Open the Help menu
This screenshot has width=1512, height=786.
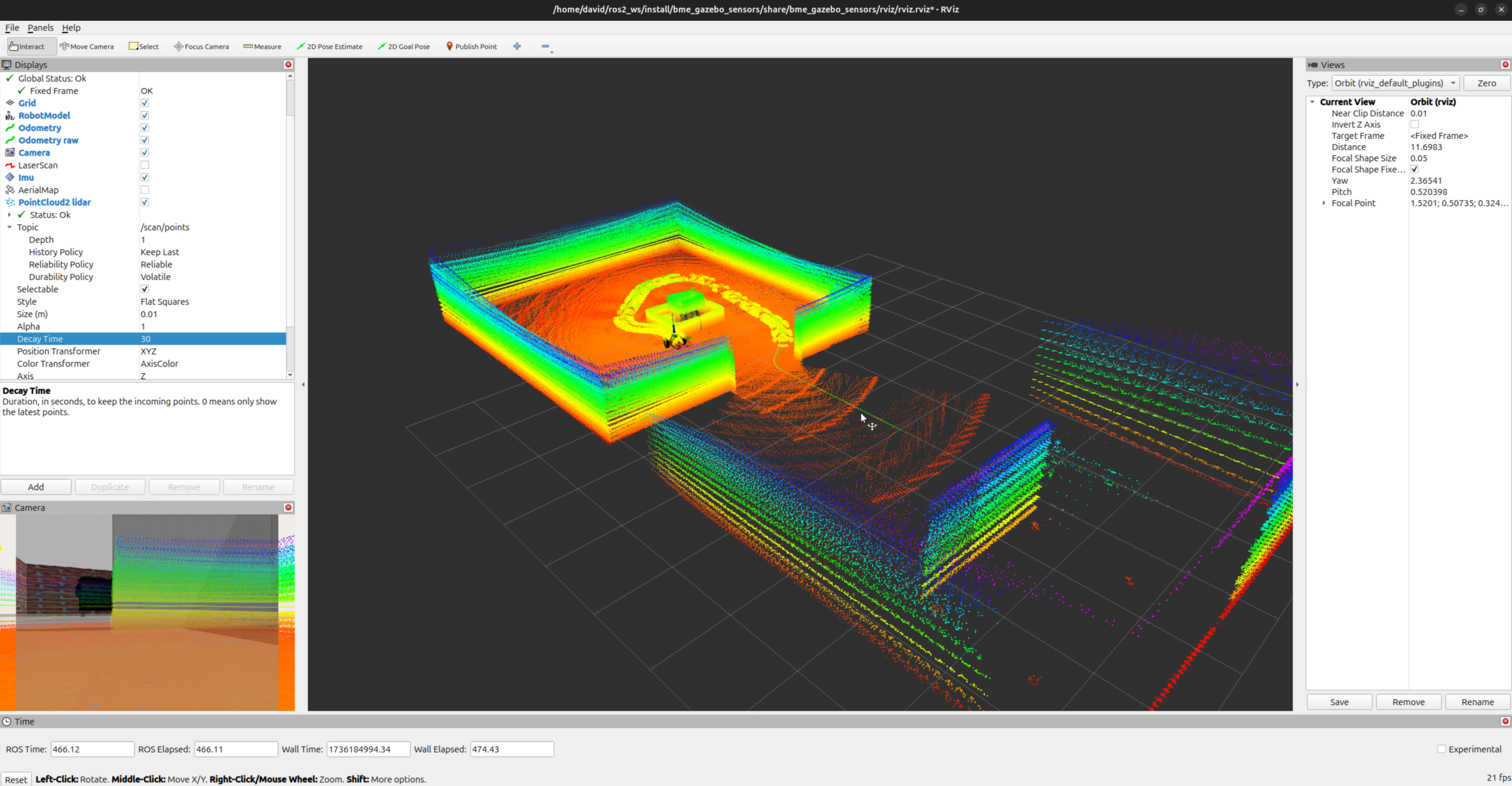pyautogui.click(x=71, y=27)
